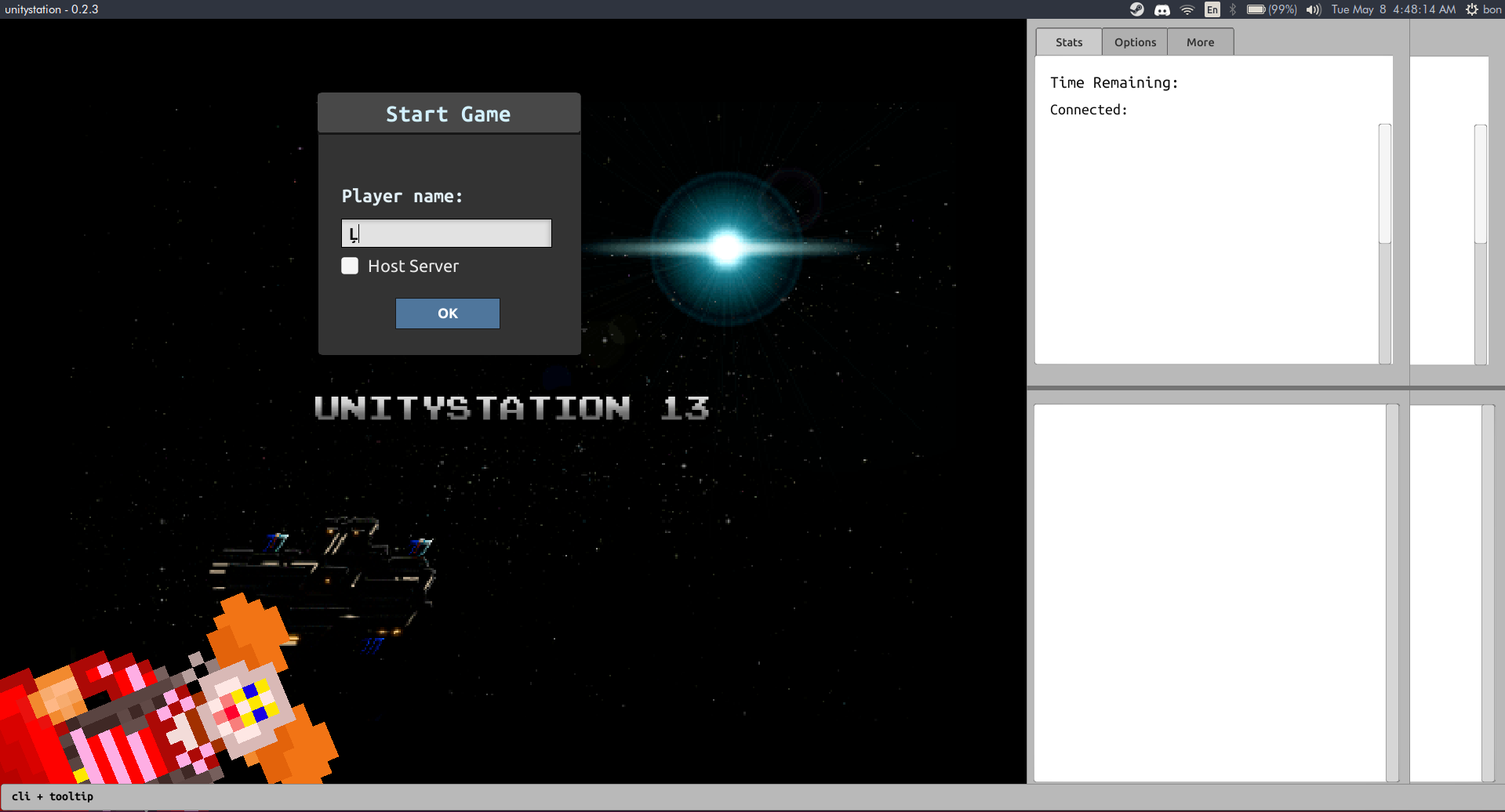Open the volume control icon
The height and width of the screenshot is (812, 1505).
click(1314, 9)
